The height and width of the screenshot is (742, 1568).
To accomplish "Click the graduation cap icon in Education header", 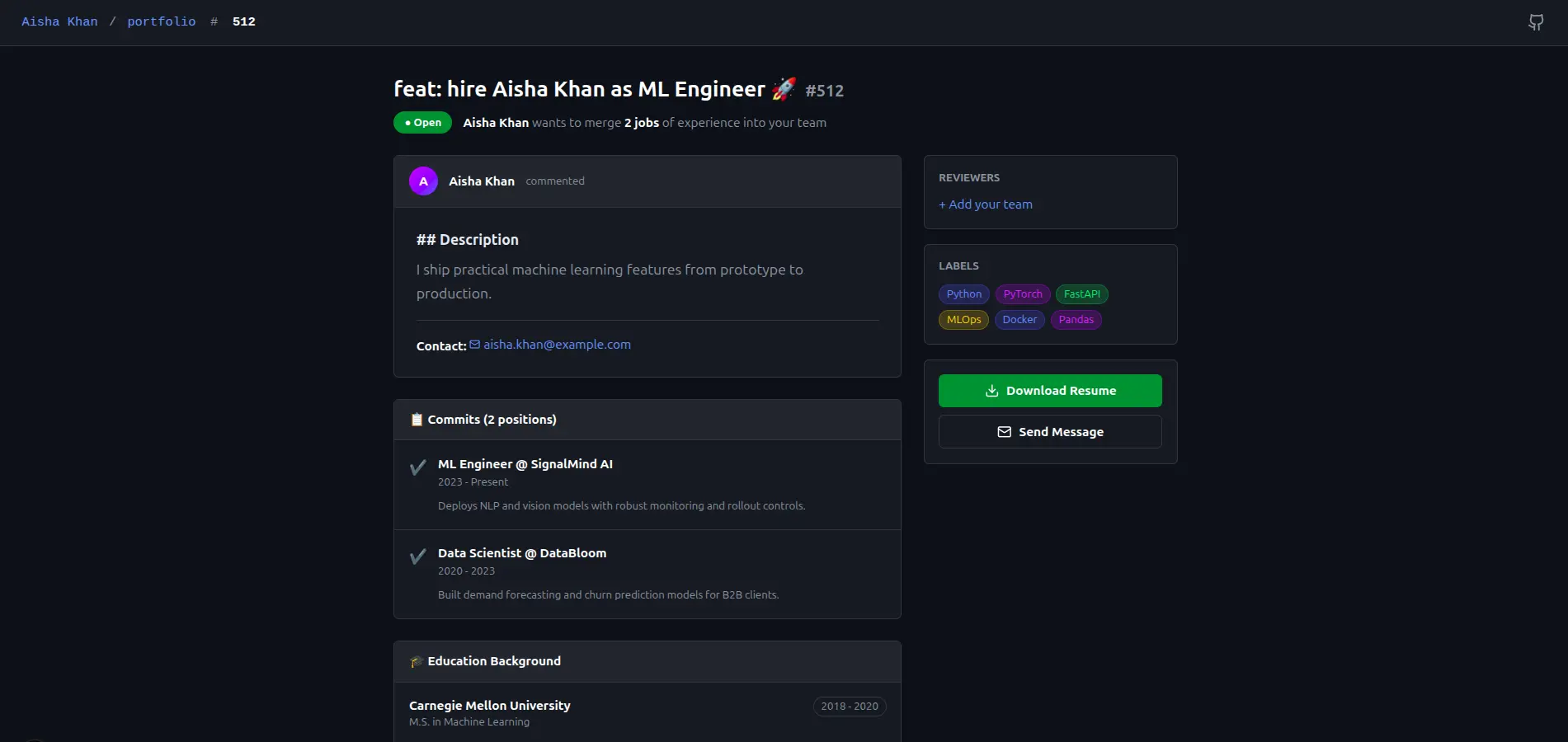I will (417, 661).
